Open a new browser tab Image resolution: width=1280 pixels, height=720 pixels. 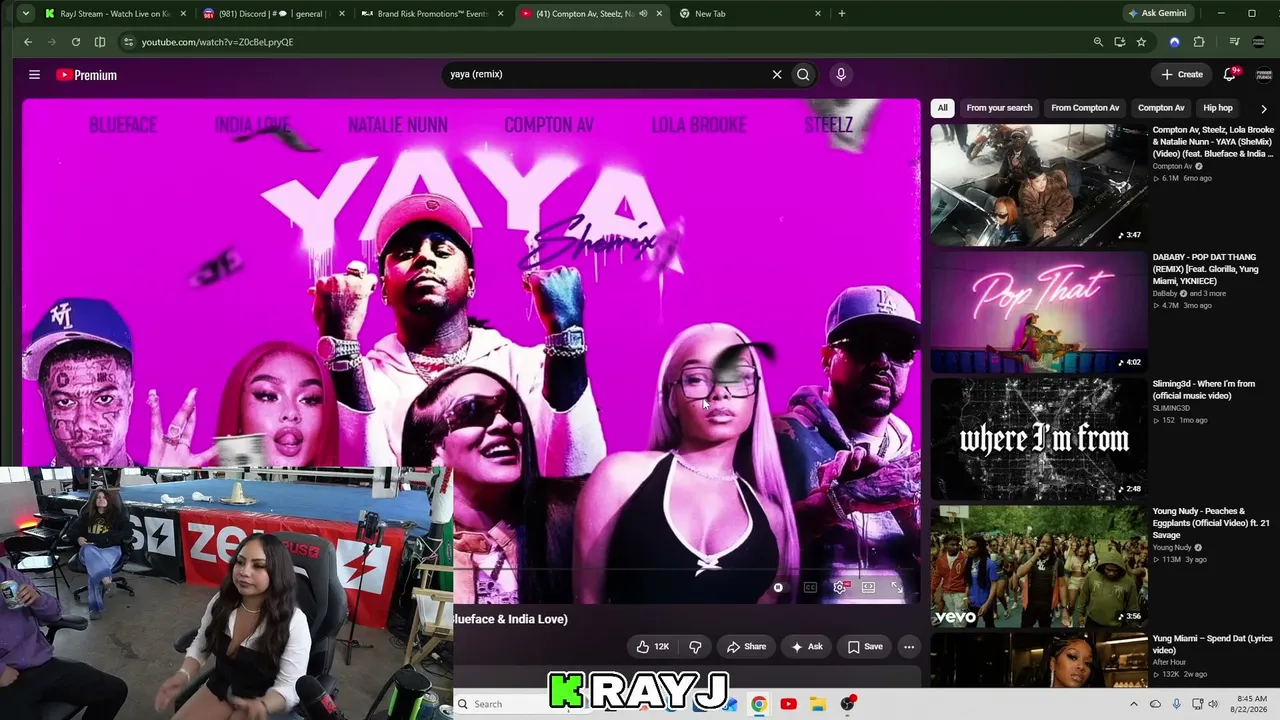coord(842,14)
